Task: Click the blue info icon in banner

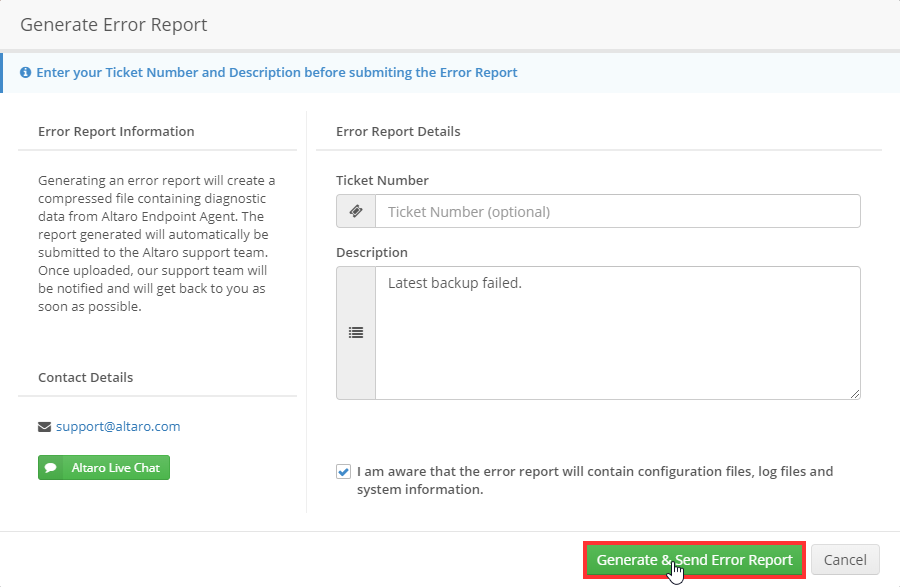Action: pyautogui.click(x=25, y=72)
